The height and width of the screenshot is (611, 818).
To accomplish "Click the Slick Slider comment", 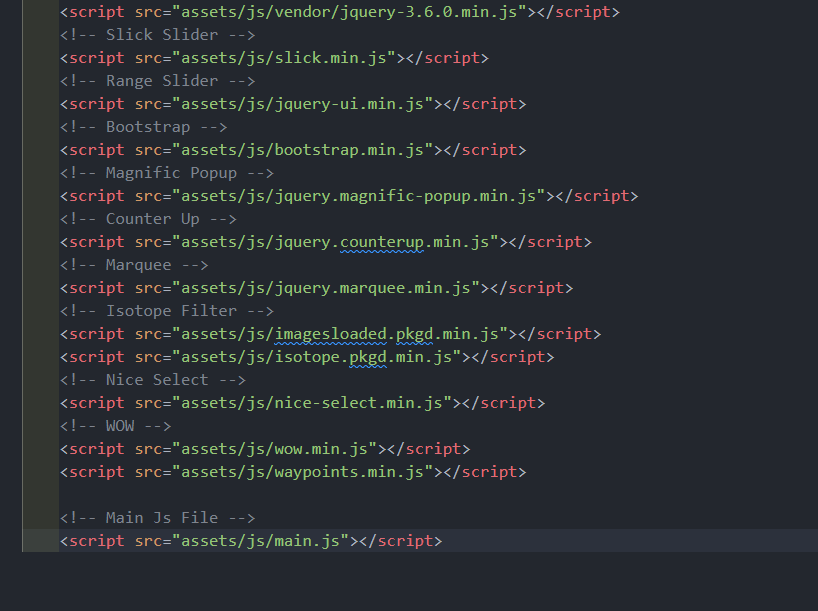I will (158, 35).
